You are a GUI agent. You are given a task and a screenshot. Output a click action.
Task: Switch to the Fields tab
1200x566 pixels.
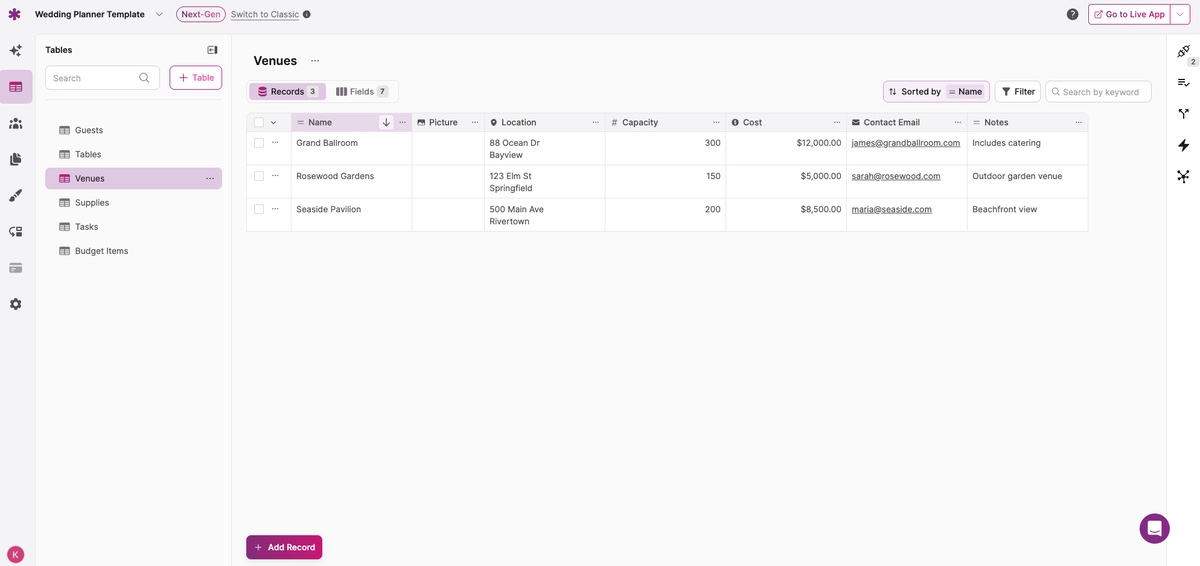[x=362, y=92]
